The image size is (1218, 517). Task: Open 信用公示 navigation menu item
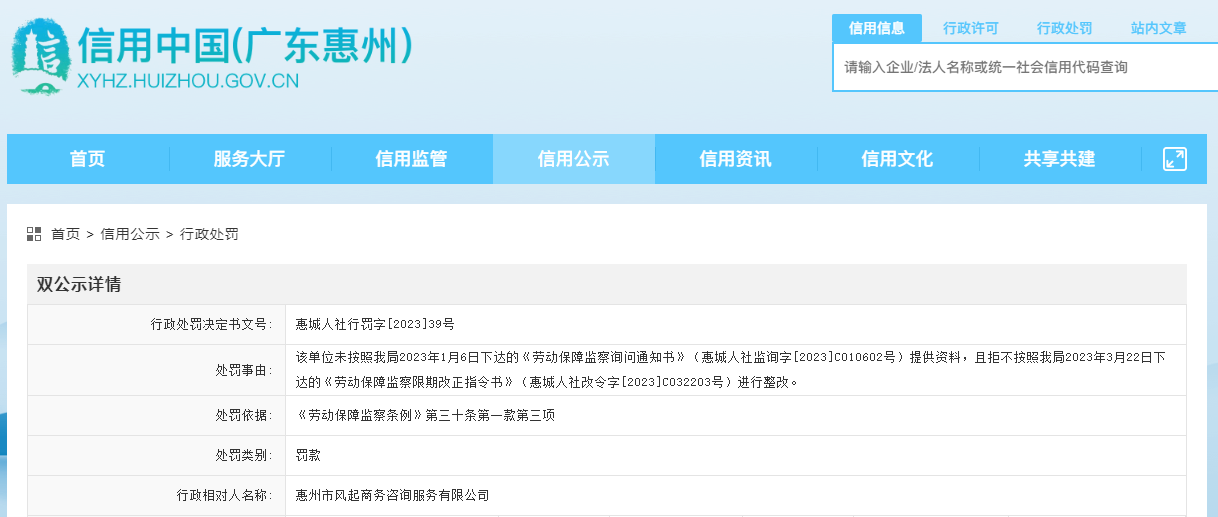tap(573, 159)
